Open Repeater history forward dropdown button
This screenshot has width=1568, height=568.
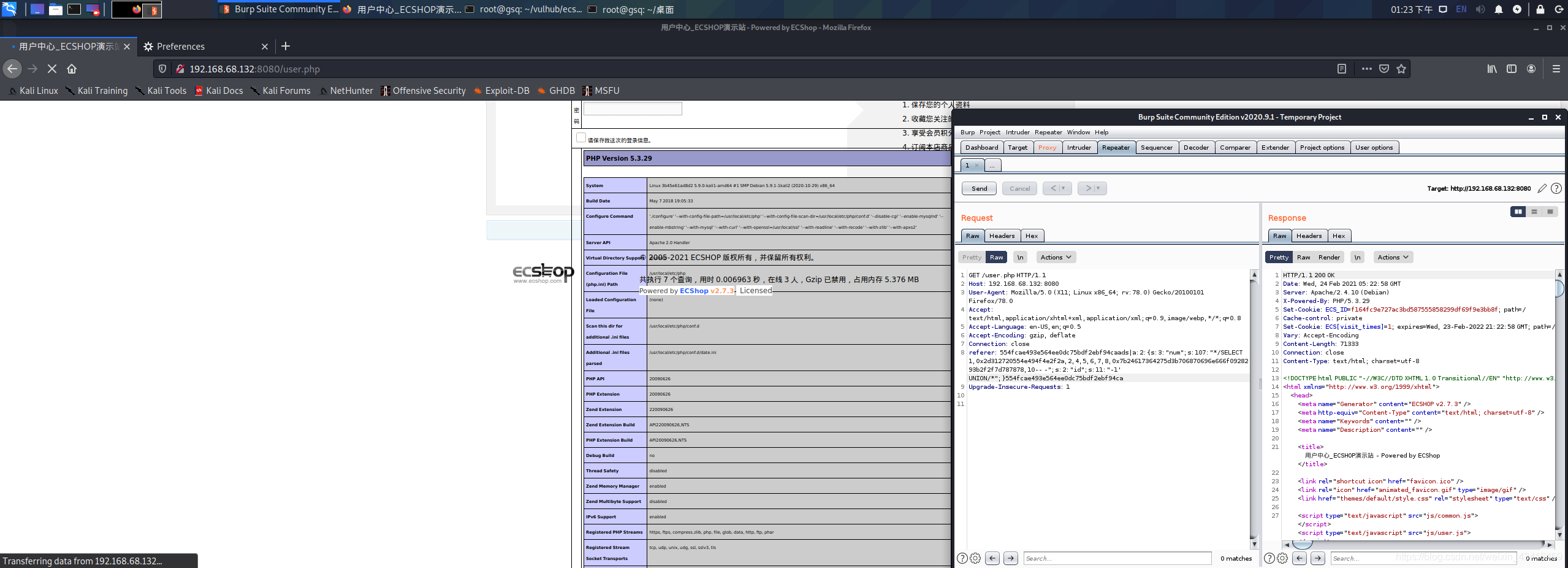(x=1092, y=188)
